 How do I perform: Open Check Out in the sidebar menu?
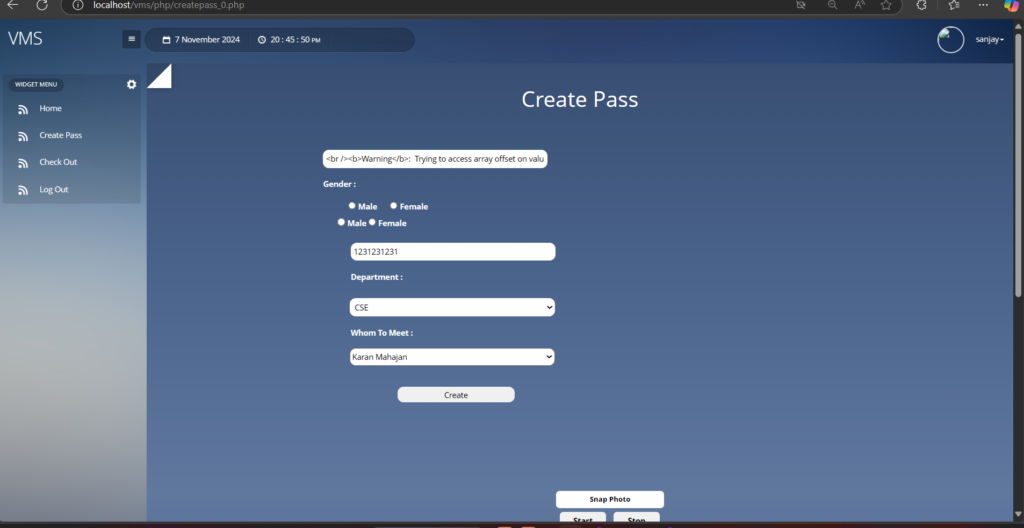[58, 162]
